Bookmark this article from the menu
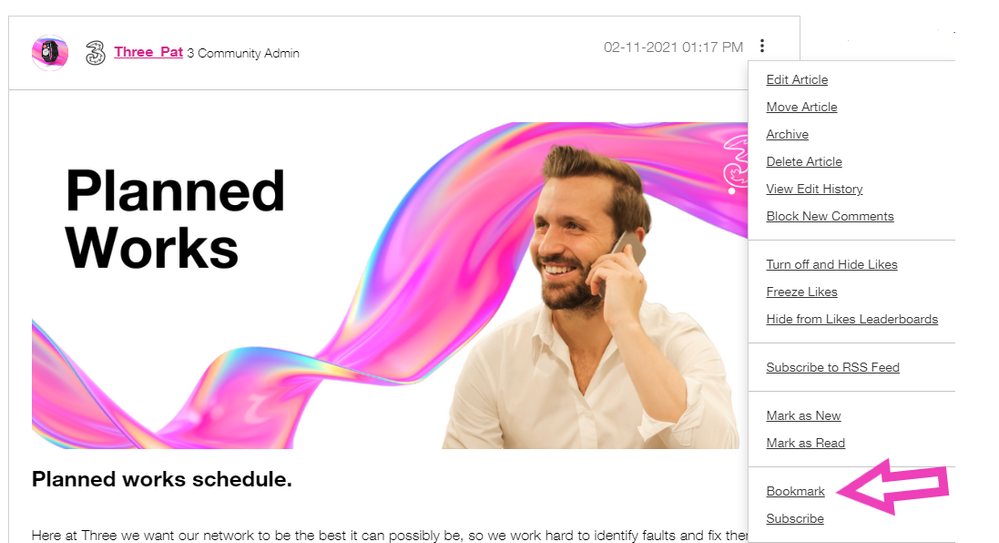This screenshot has height=543, width=999. click(795, 491)
